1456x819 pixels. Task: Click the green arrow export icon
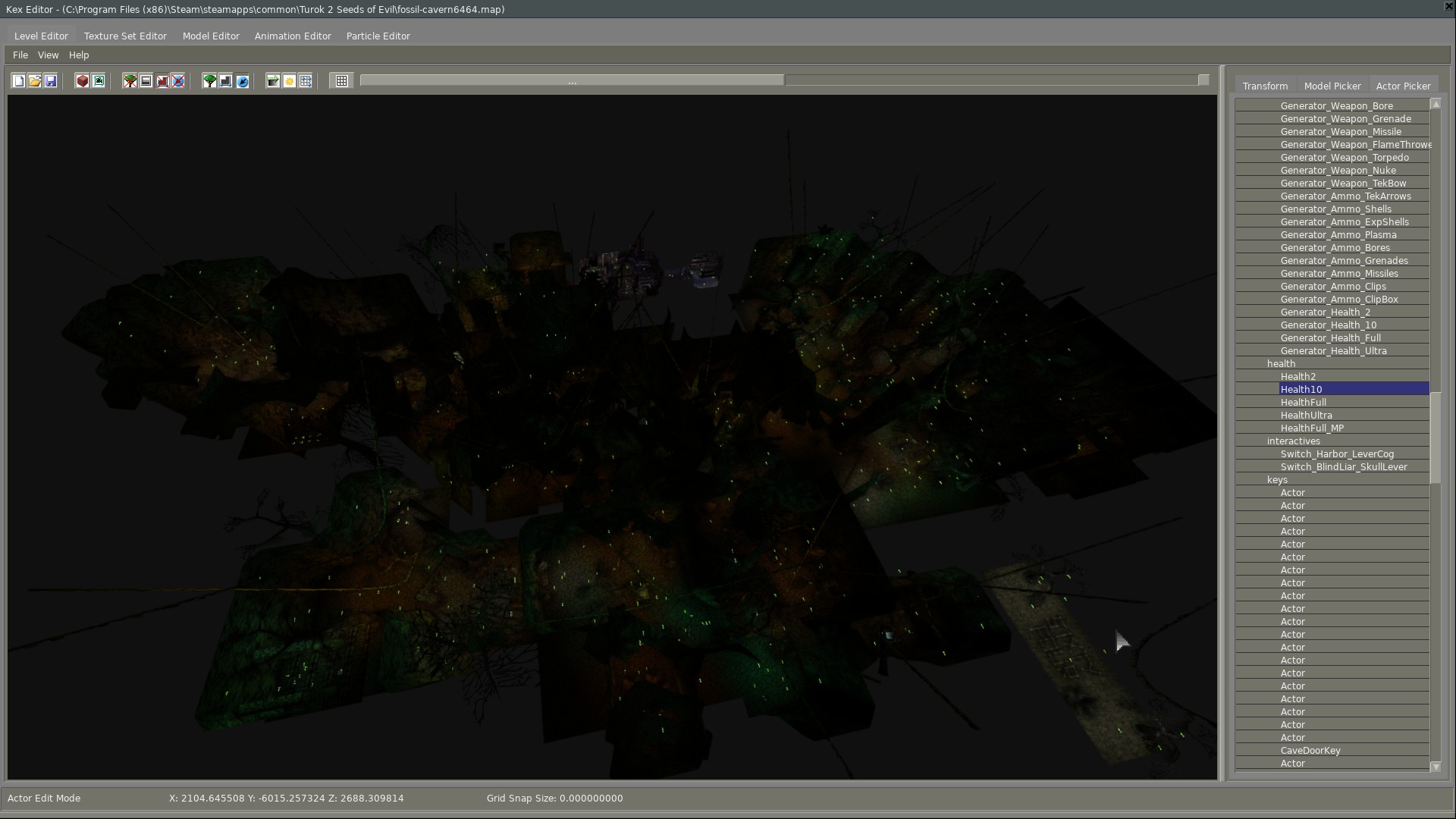click(273, 81)
